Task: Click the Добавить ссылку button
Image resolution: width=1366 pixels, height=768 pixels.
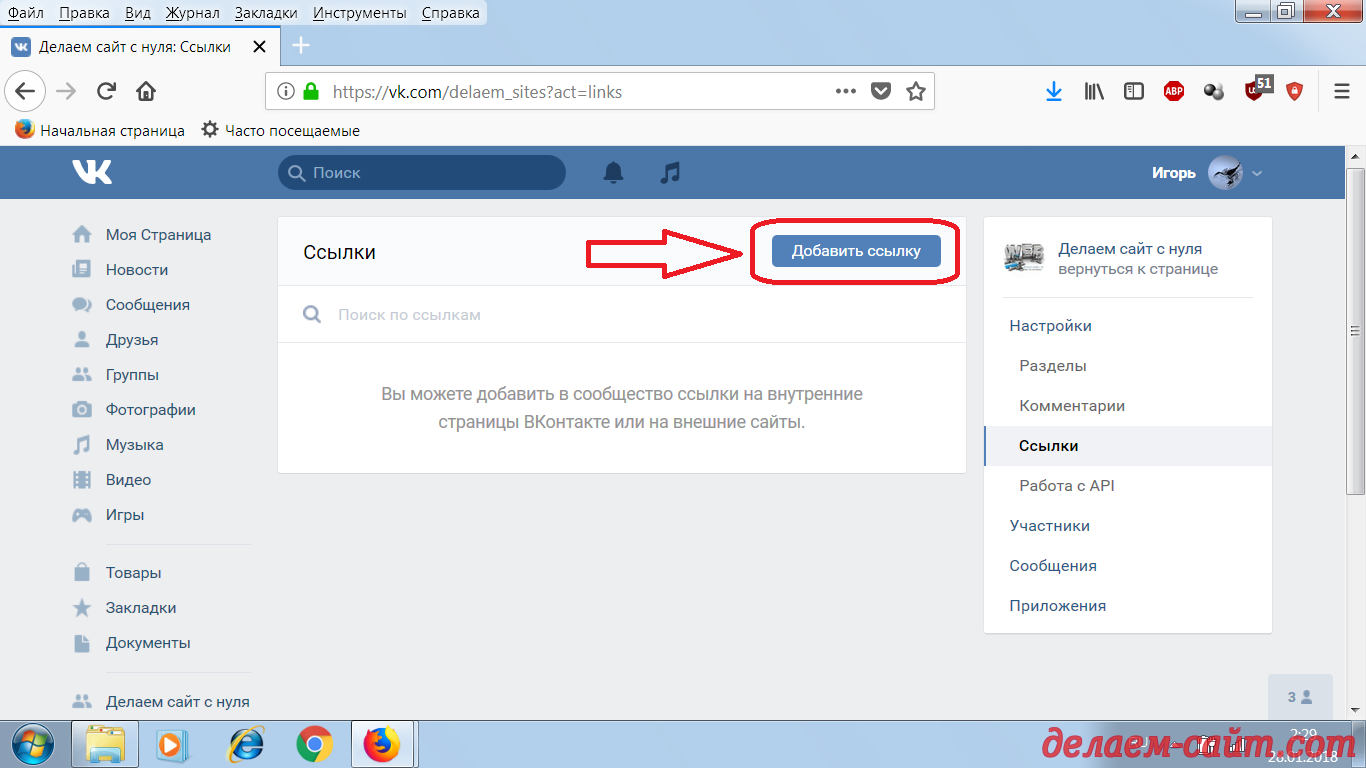Action: point(856,251)
